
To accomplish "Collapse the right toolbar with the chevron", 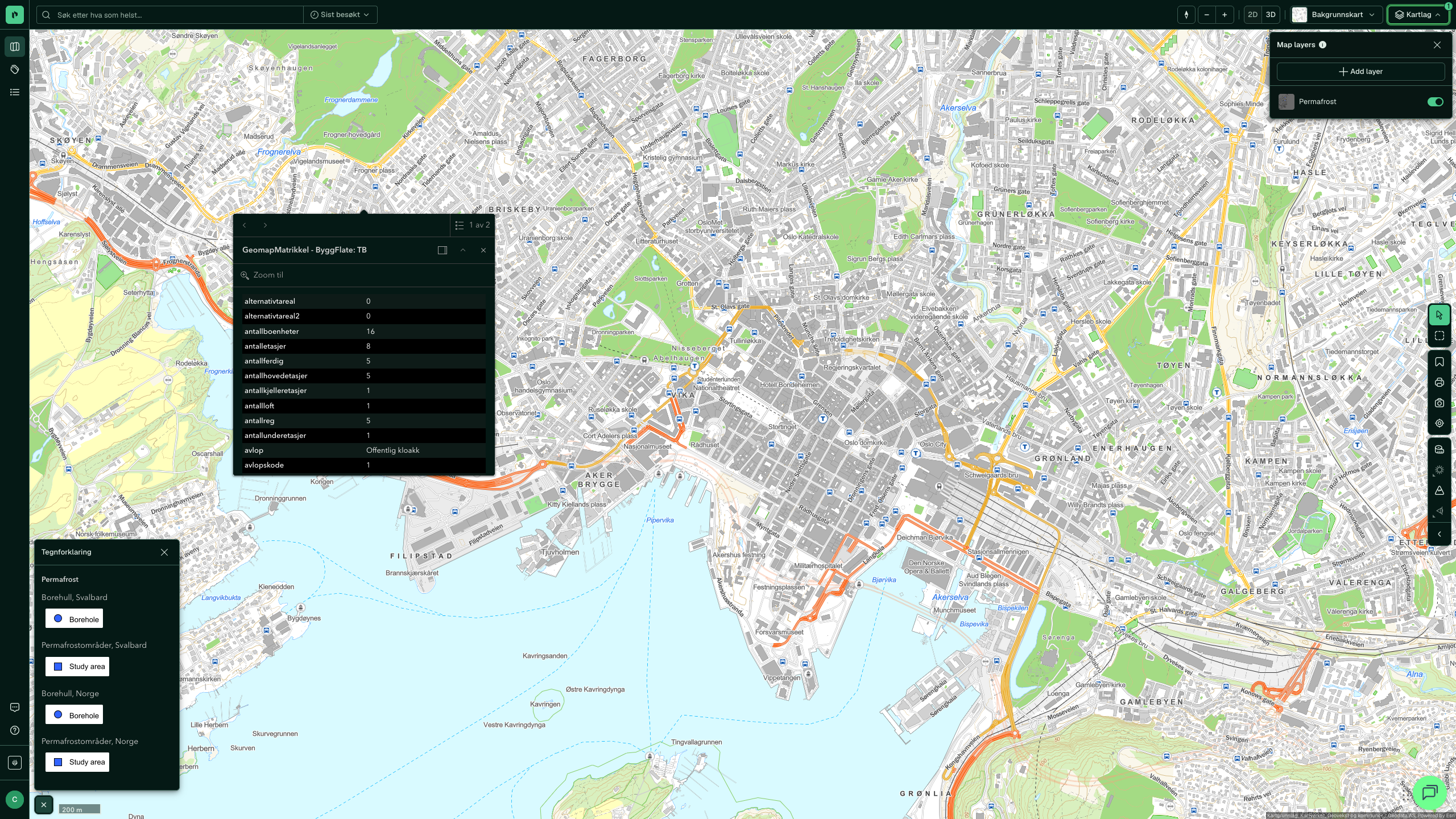I will coord(1440,534).
